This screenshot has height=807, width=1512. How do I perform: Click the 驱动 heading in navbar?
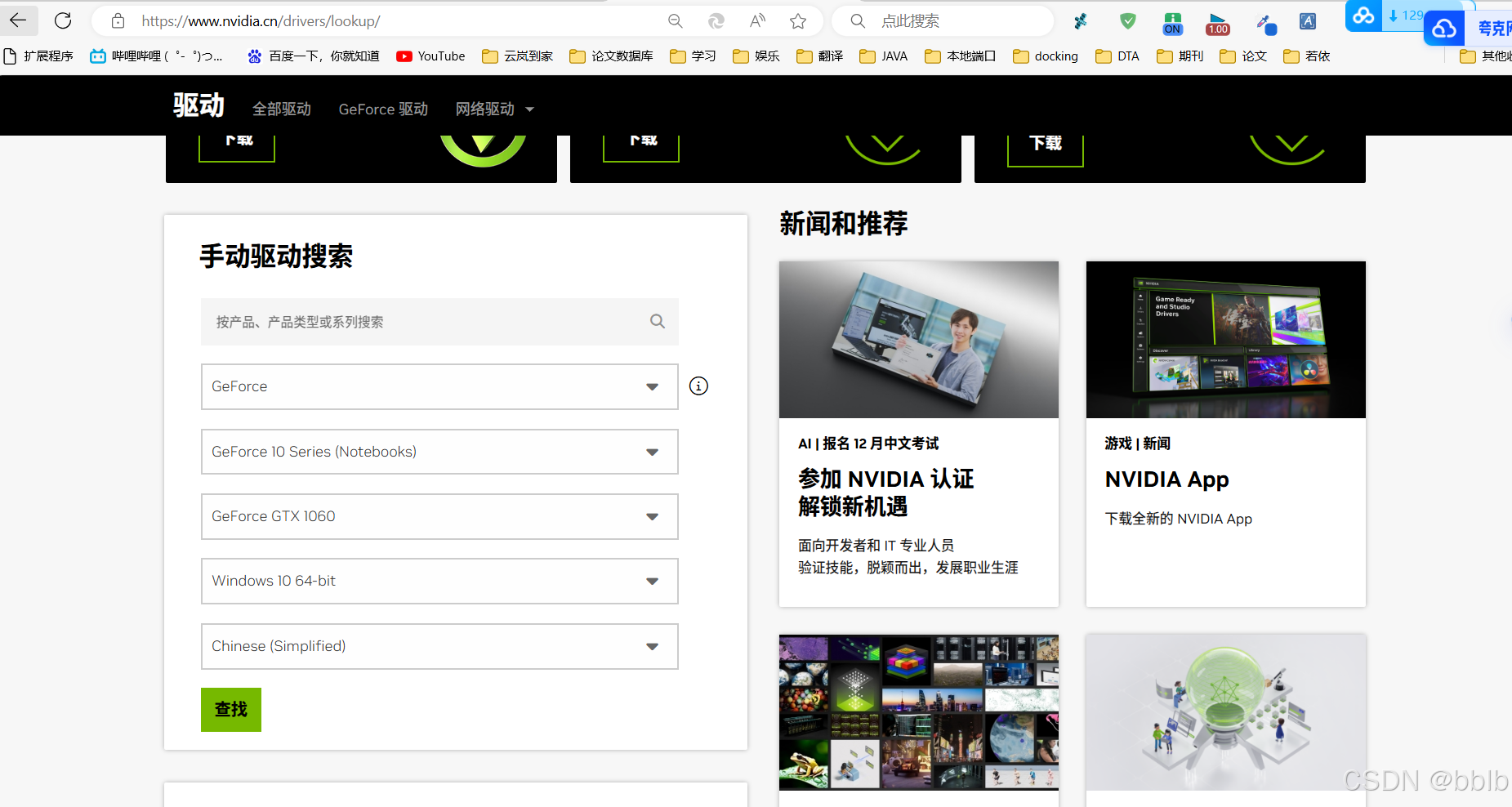point(198,105)
